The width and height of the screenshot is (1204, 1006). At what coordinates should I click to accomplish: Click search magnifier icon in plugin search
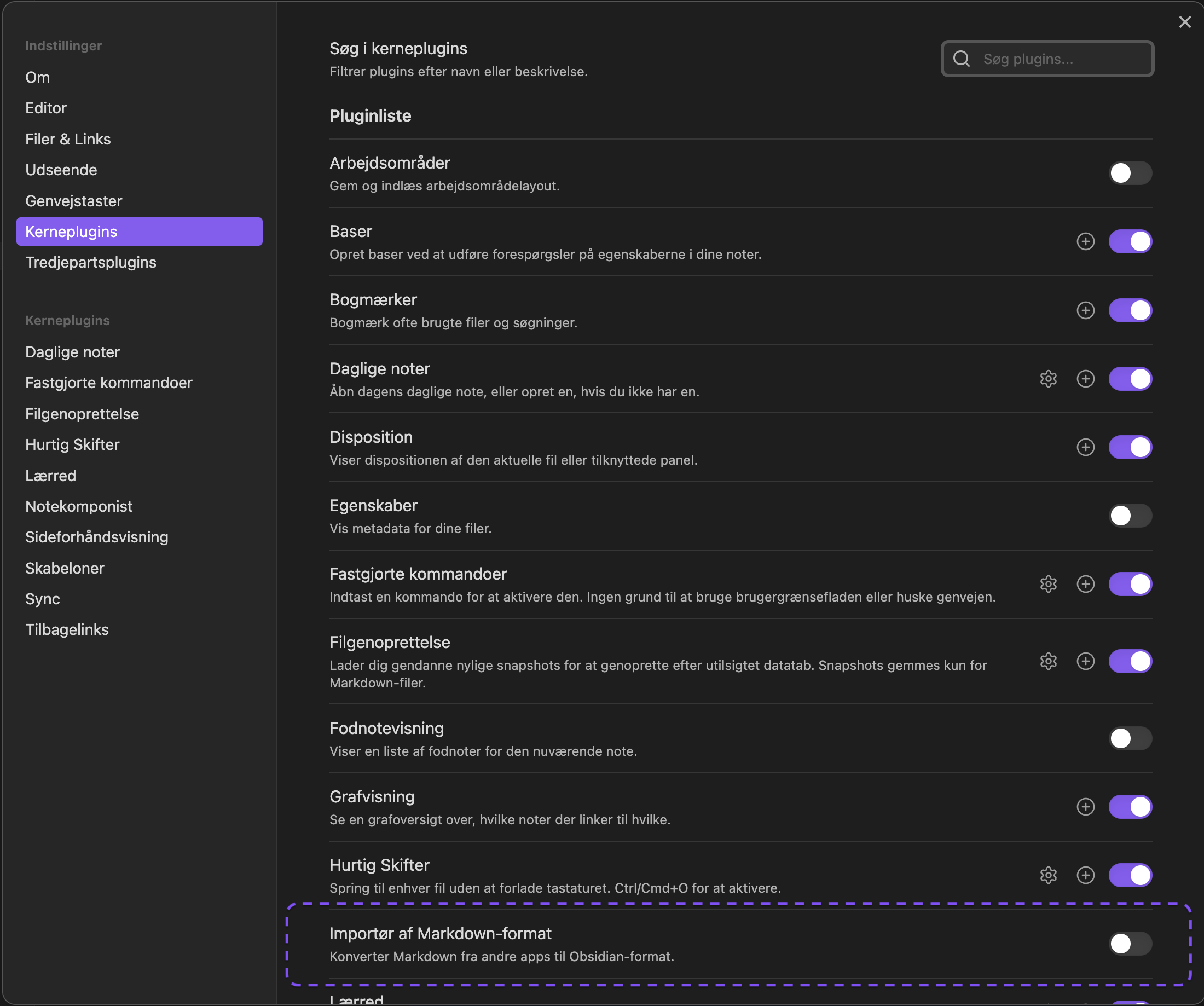(962, 59)
